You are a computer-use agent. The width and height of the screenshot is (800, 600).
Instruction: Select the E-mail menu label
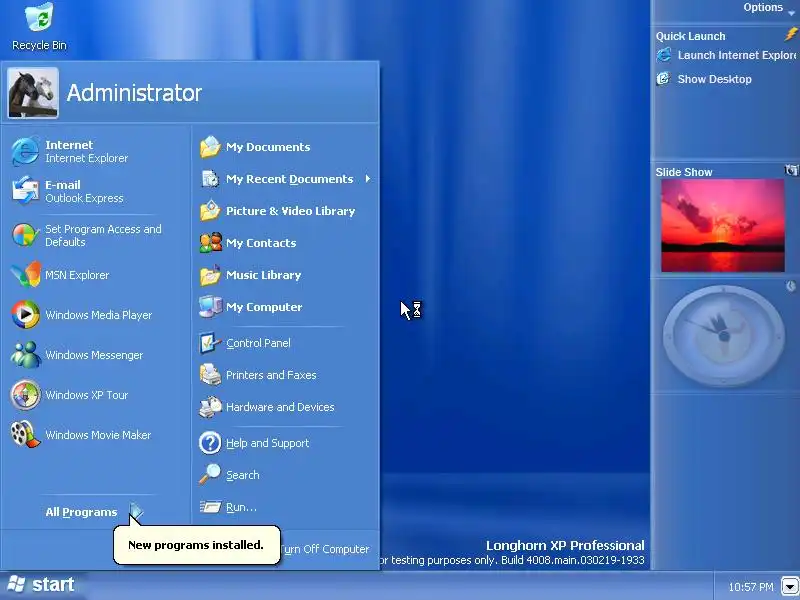(63, 185)
